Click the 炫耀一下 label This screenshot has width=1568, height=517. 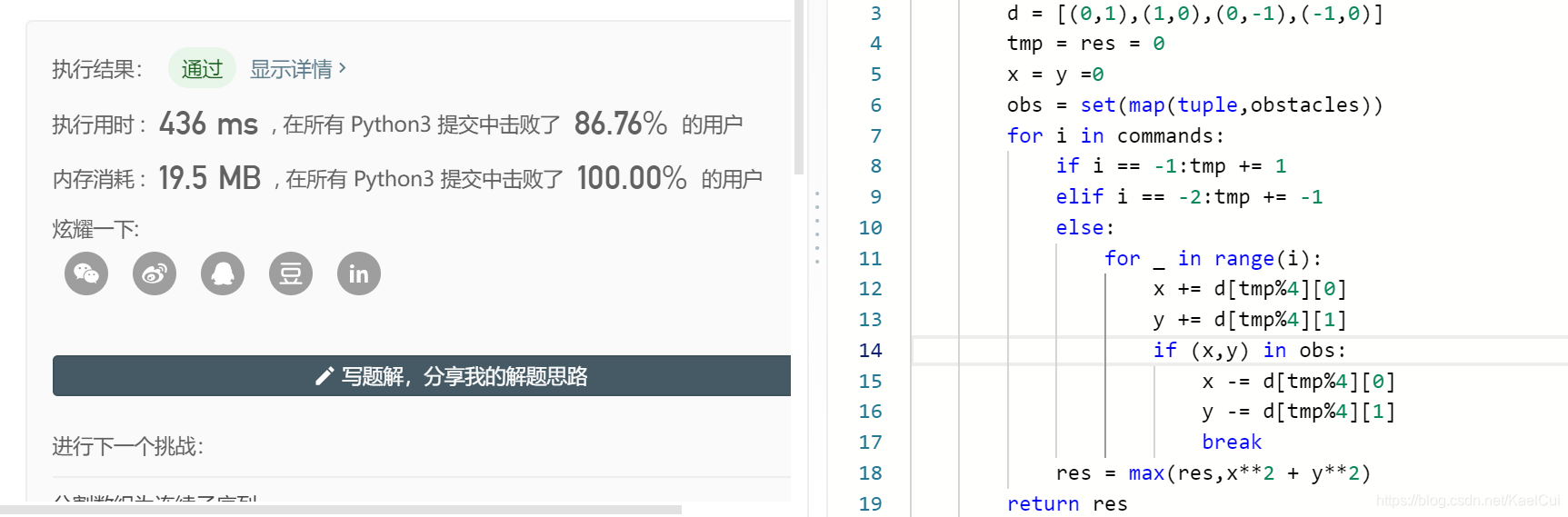[x=95, y=229]
